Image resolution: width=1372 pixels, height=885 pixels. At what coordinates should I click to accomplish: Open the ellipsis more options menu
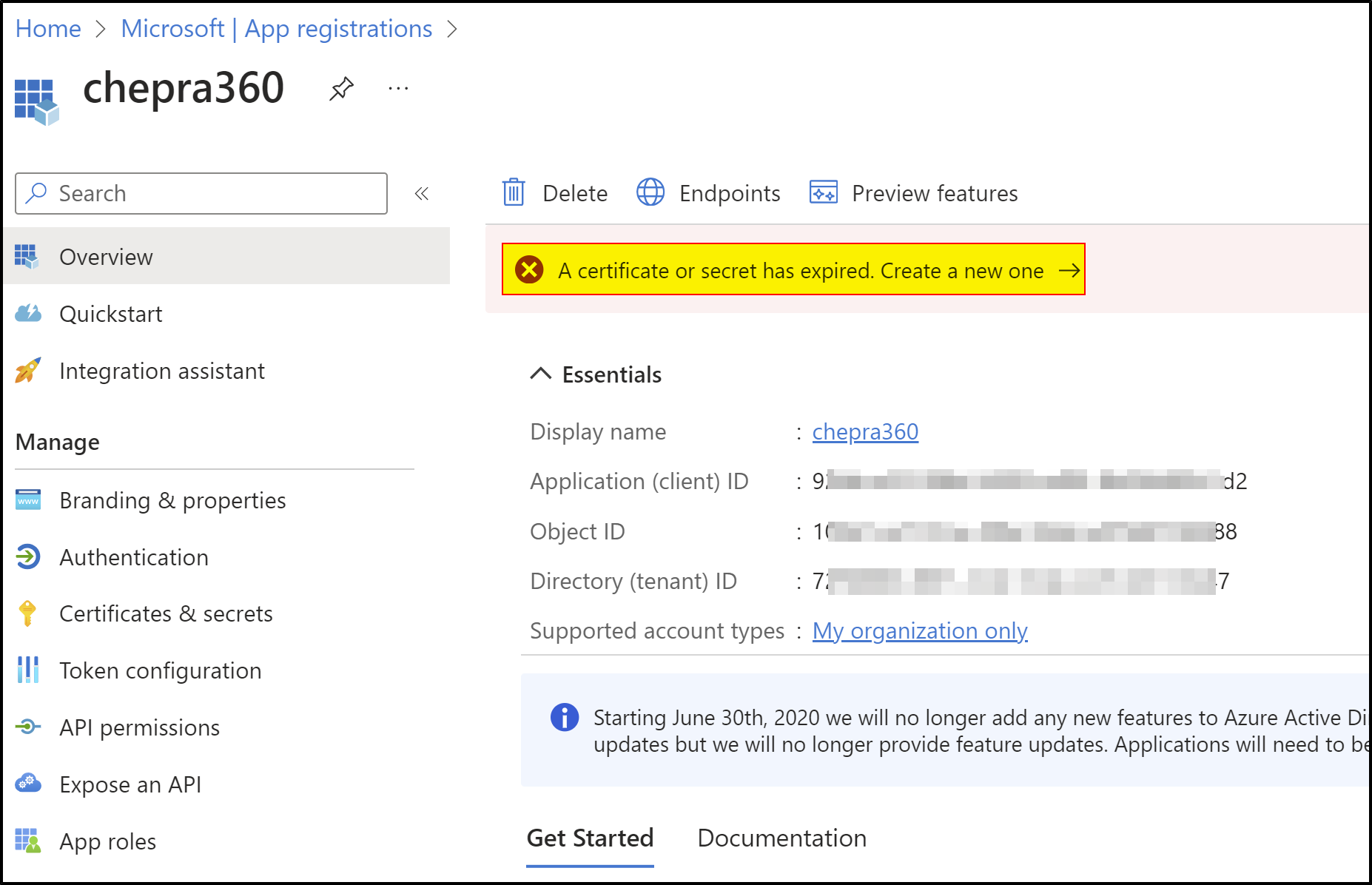click(x=398, y=89)
